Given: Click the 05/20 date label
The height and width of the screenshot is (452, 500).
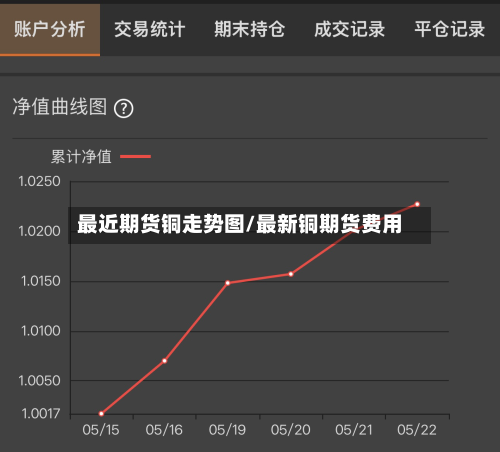Looking at the screenshot, I should tap(290, 430).
